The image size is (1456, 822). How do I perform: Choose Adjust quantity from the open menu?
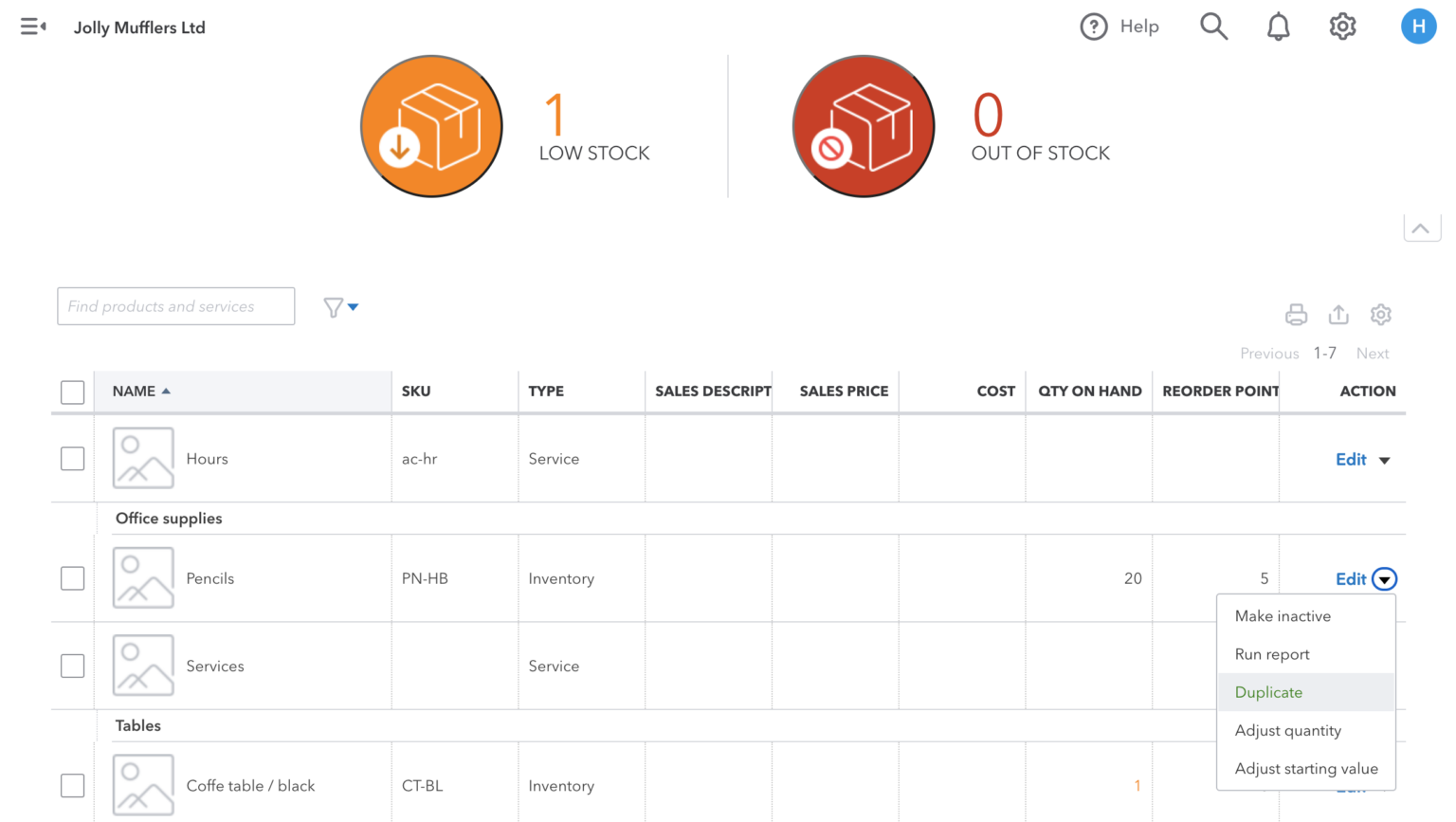(x=1288, y=730)
